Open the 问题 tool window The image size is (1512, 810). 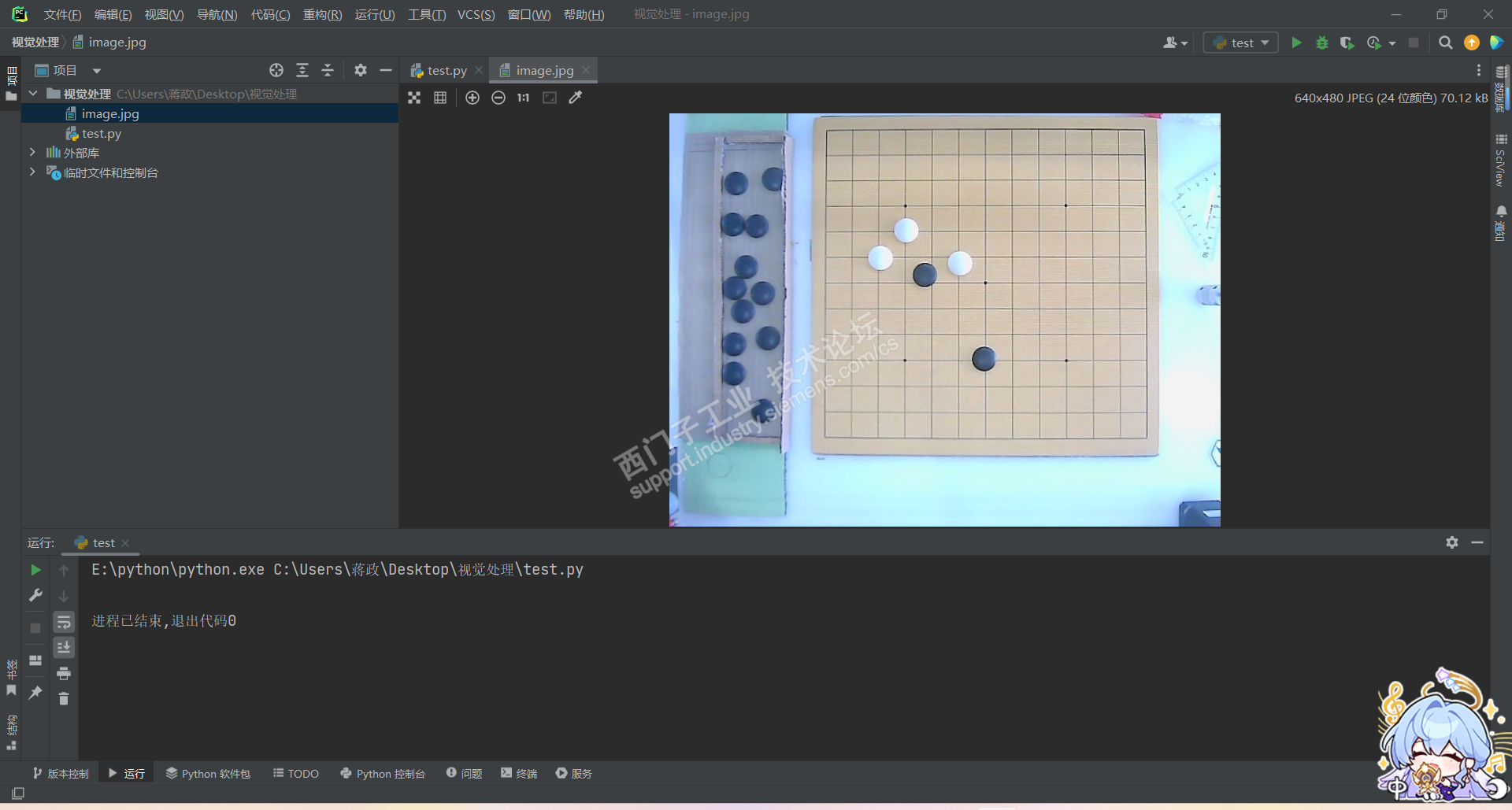pyautogui.click(x=464, y=774)
